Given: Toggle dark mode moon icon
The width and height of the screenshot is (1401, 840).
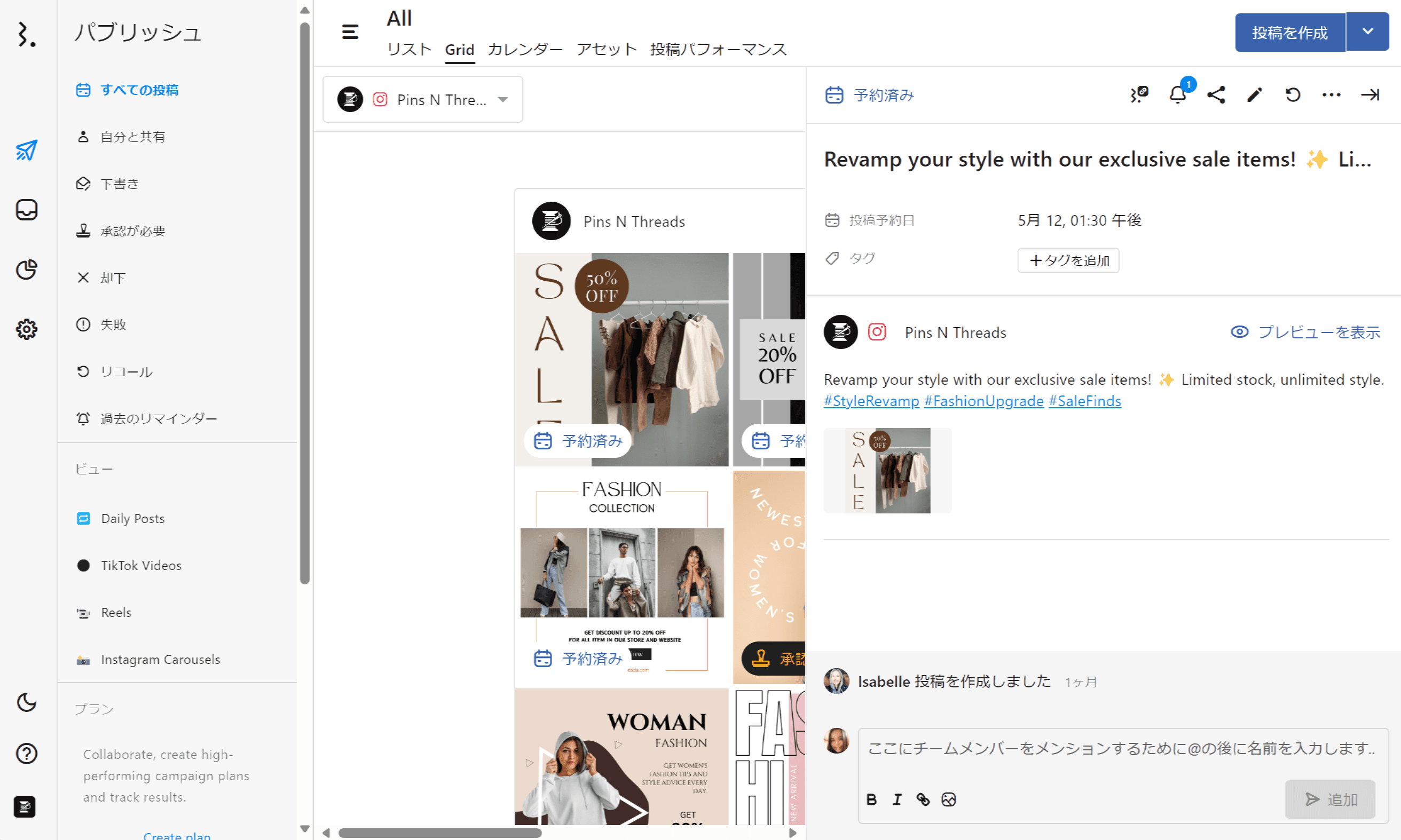Looking at the screenshot, I should pyautogui.click(x=27, y=702).
